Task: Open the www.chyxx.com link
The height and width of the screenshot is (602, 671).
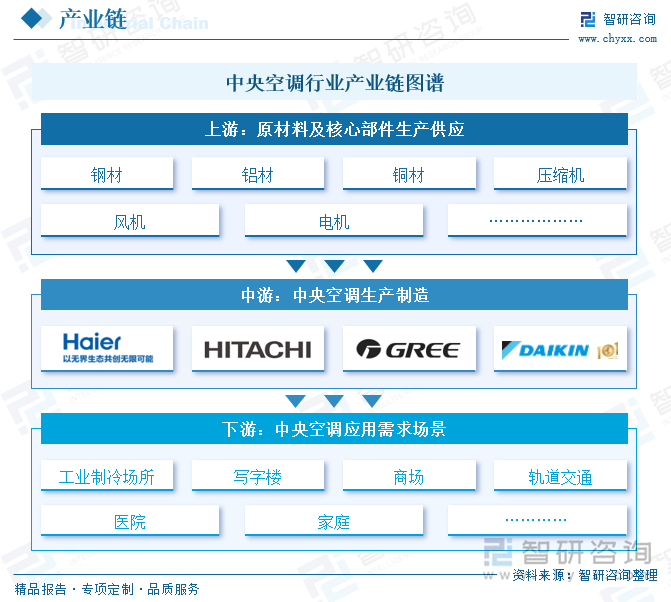Action: 618,39
